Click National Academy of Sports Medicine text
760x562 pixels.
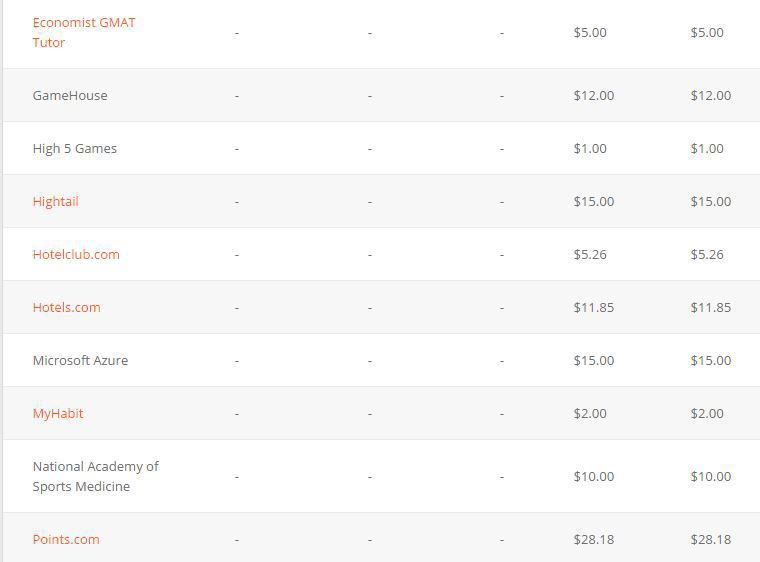95,476
